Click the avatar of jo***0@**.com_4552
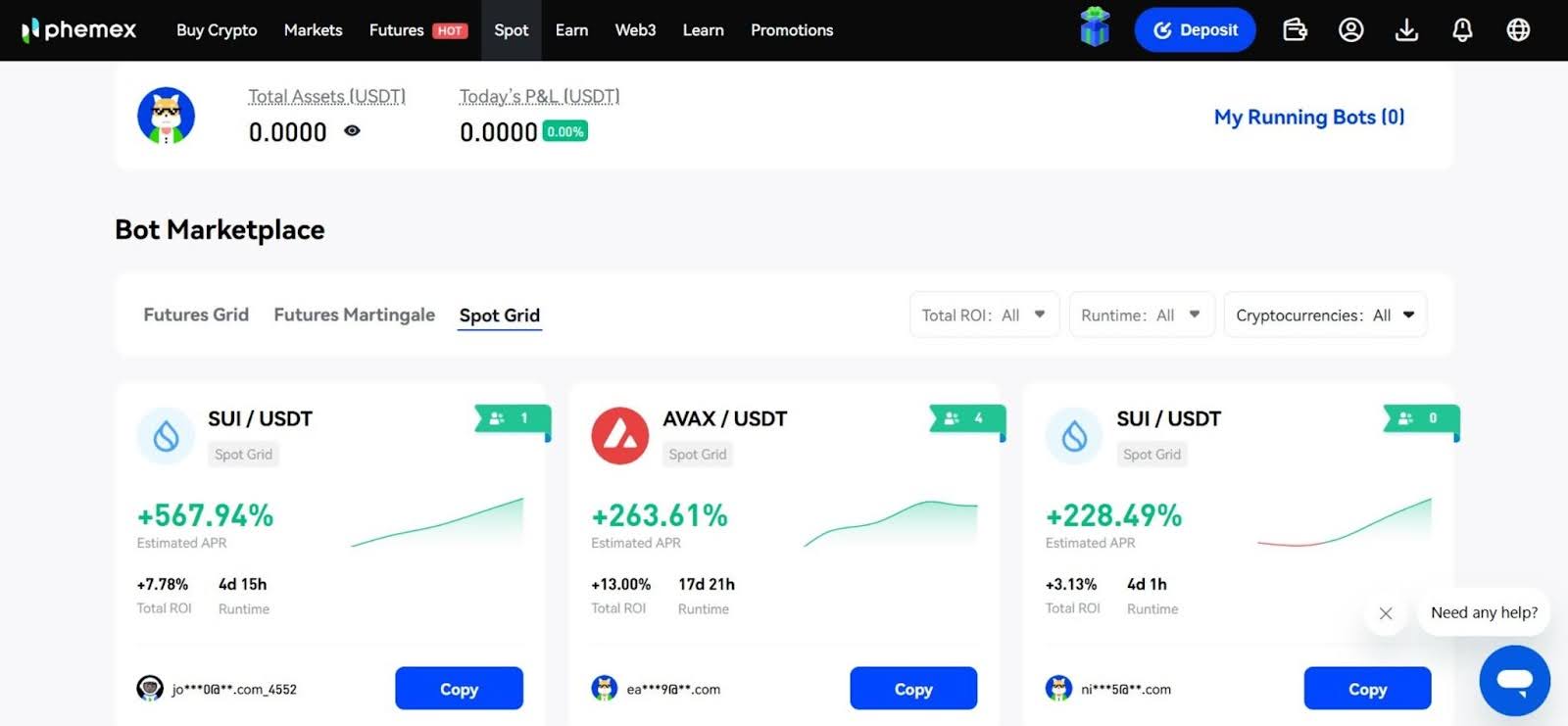The image size is (1568, 726). (150, 689)
